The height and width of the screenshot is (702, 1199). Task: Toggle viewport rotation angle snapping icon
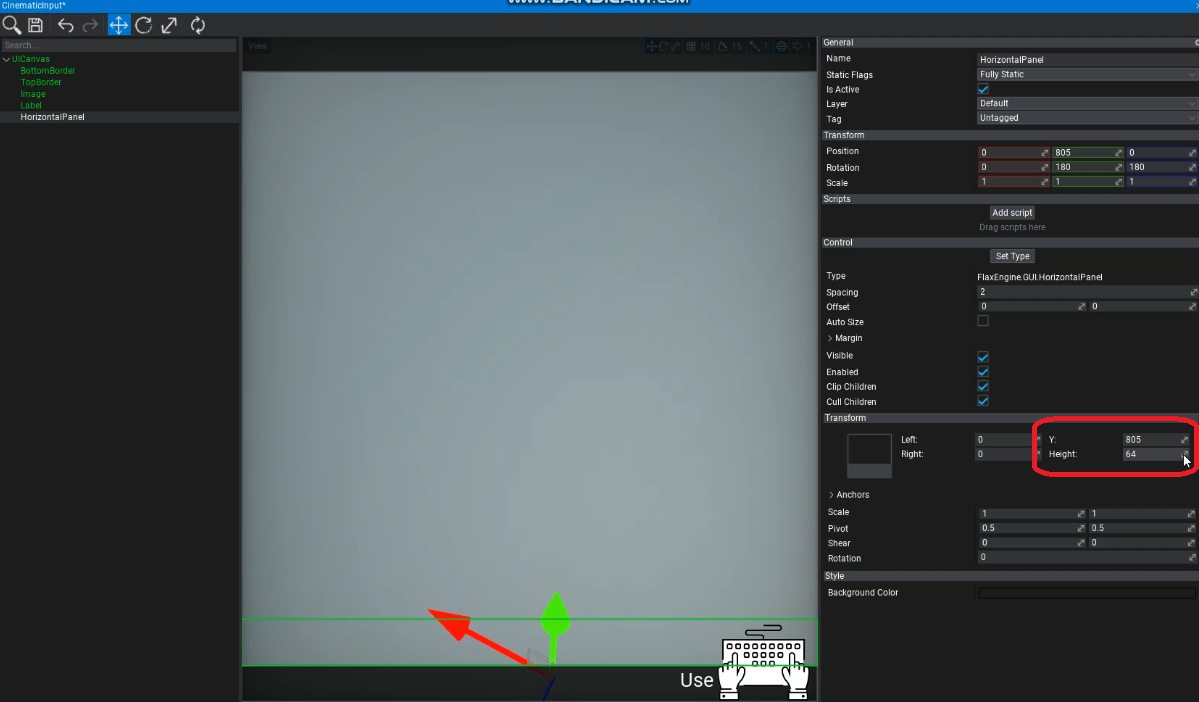[x=722, y=46]
